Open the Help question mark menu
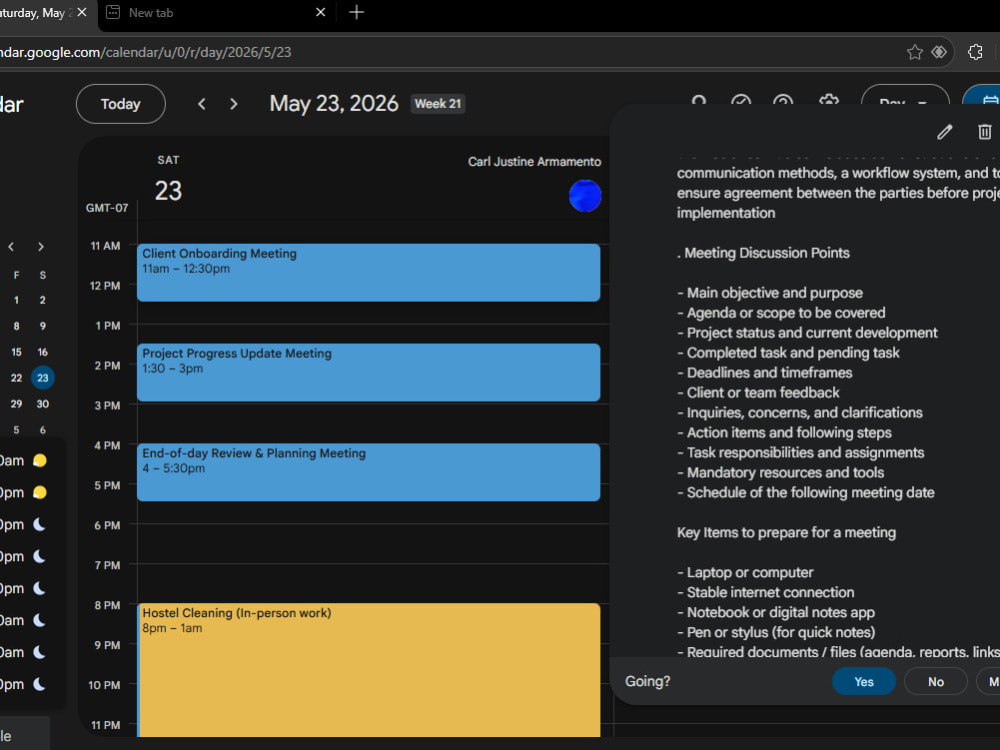 tap(783, 102)
